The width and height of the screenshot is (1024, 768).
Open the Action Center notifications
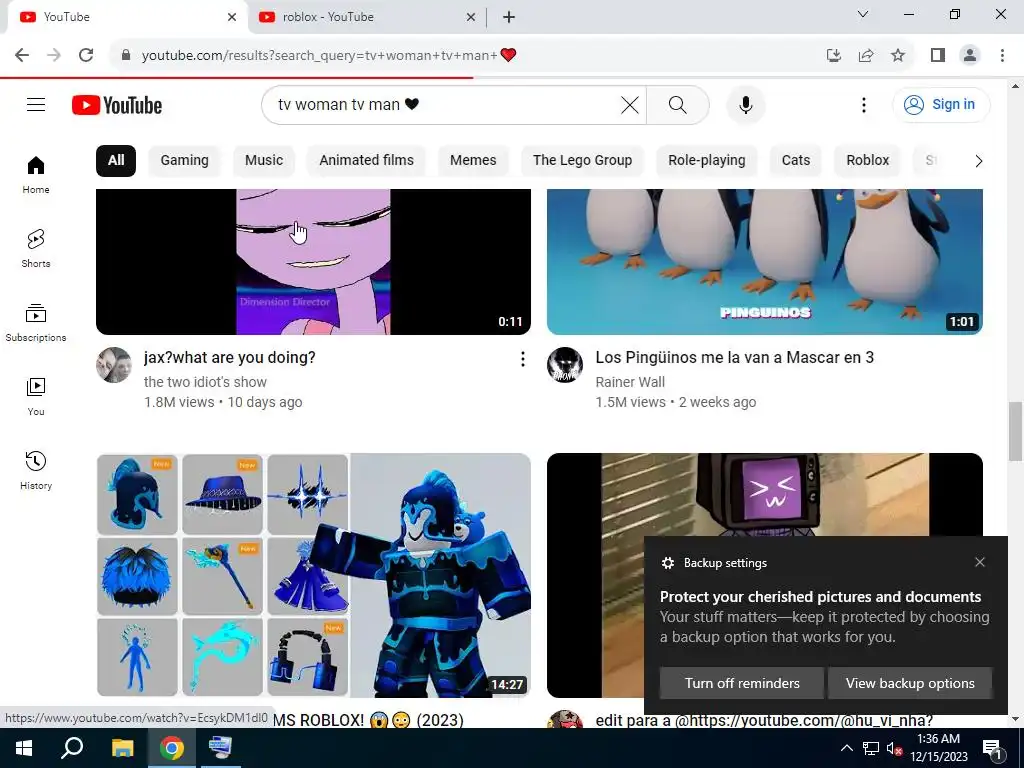[992, 749]
